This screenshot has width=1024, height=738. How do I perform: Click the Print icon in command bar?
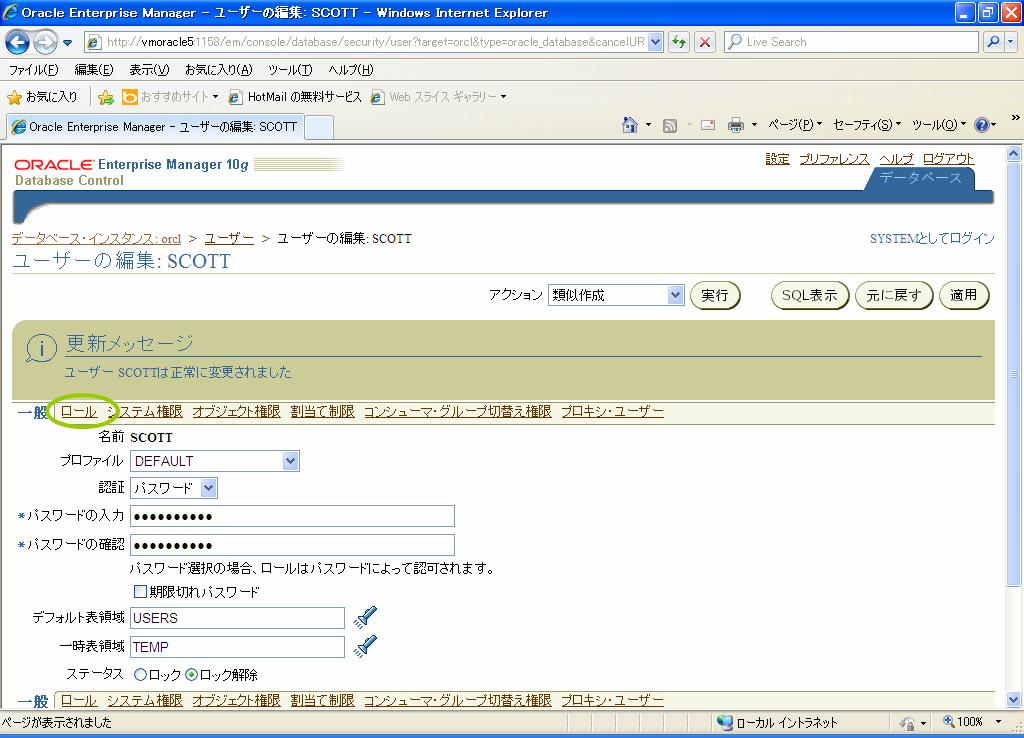736,125
